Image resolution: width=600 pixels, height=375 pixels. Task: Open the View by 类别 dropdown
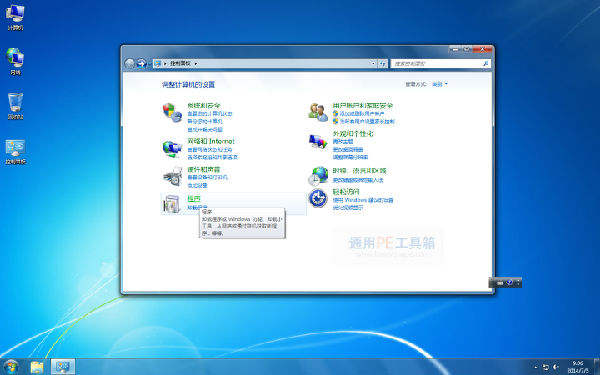[x=440, y=84]
